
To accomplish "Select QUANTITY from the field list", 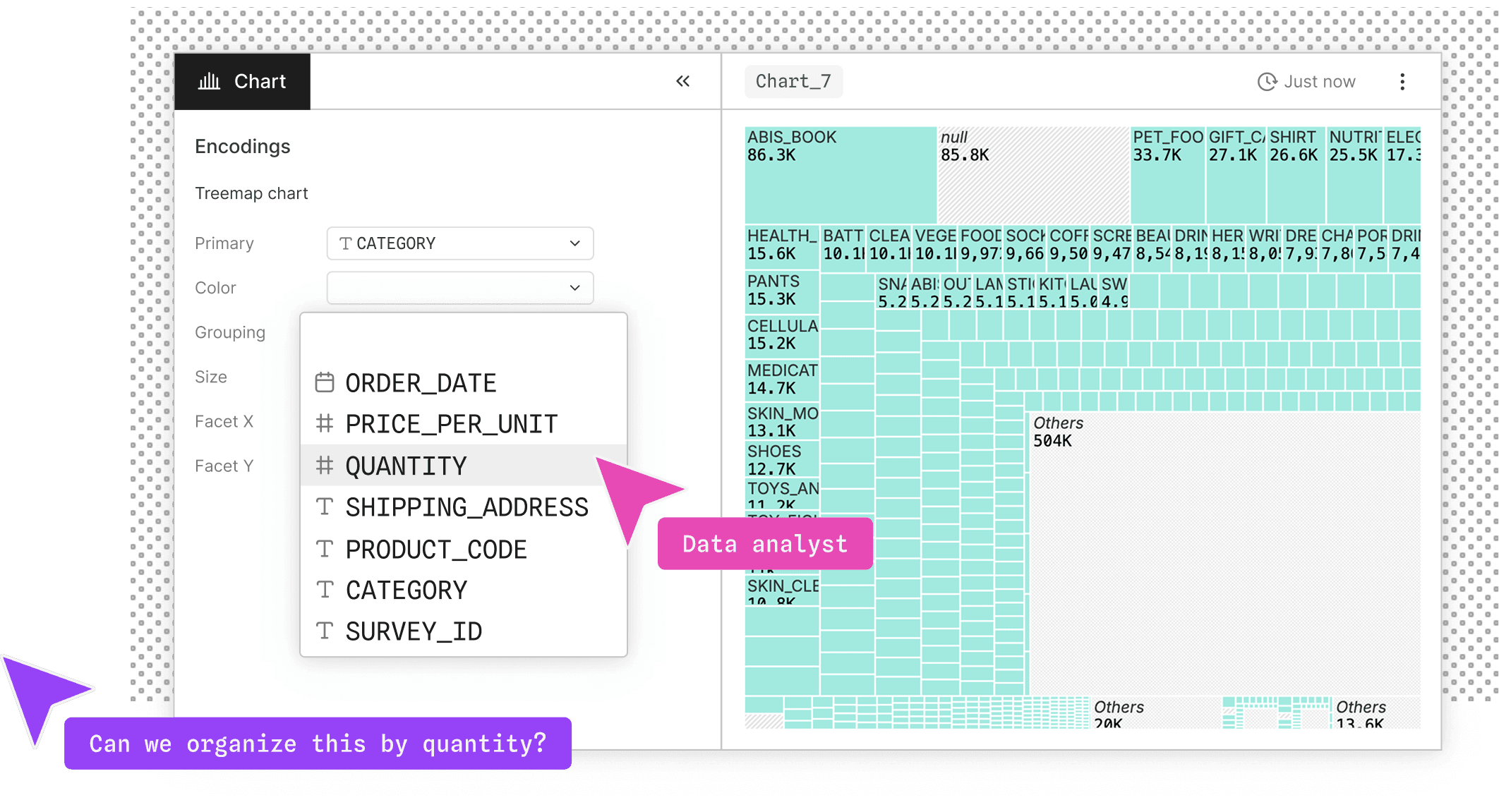I will (x=406, y=466).
